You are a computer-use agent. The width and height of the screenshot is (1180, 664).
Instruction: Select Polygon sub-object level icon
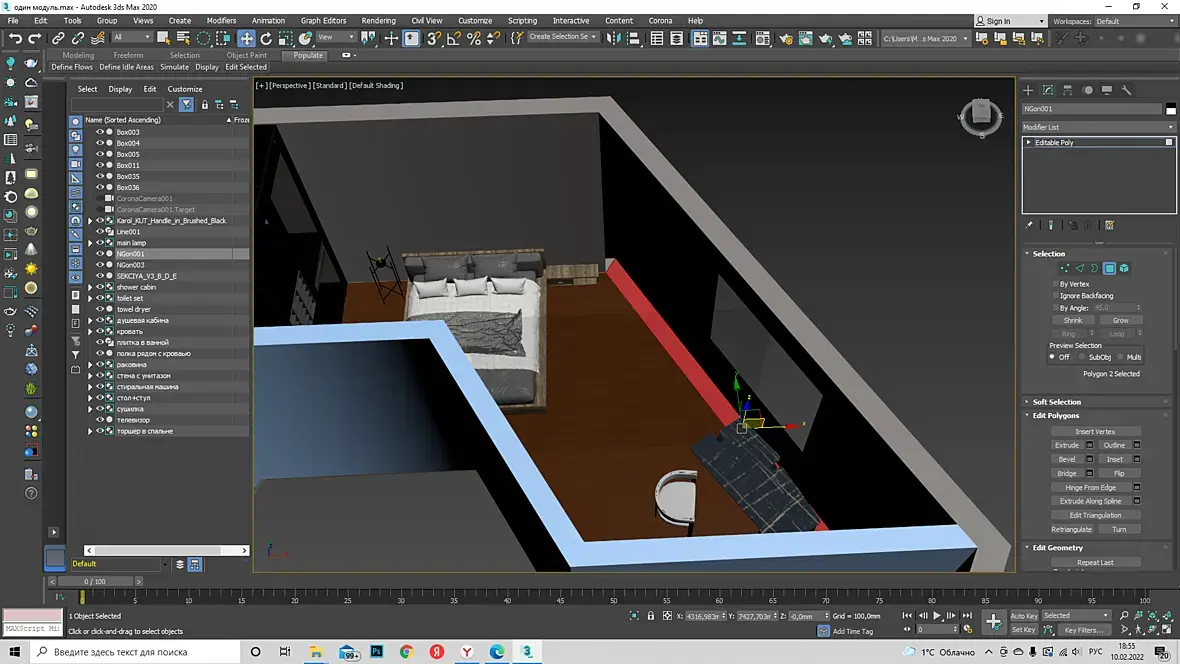click(x=1109, y=268)
